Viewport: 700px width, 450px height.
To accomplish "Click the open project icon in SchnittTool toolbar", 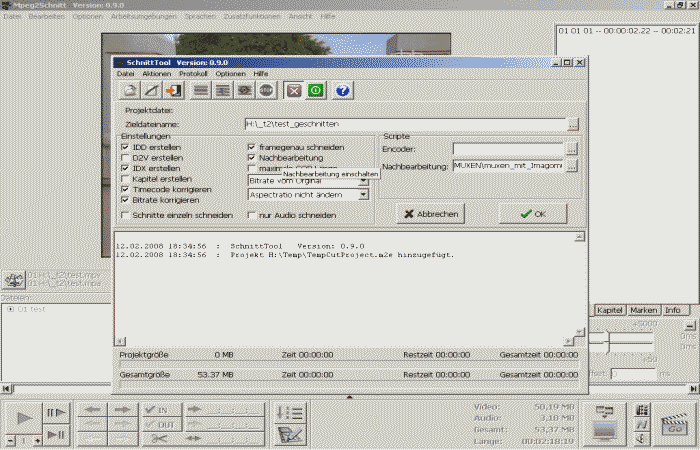I will pyautogui.click(x=130, y=90).
